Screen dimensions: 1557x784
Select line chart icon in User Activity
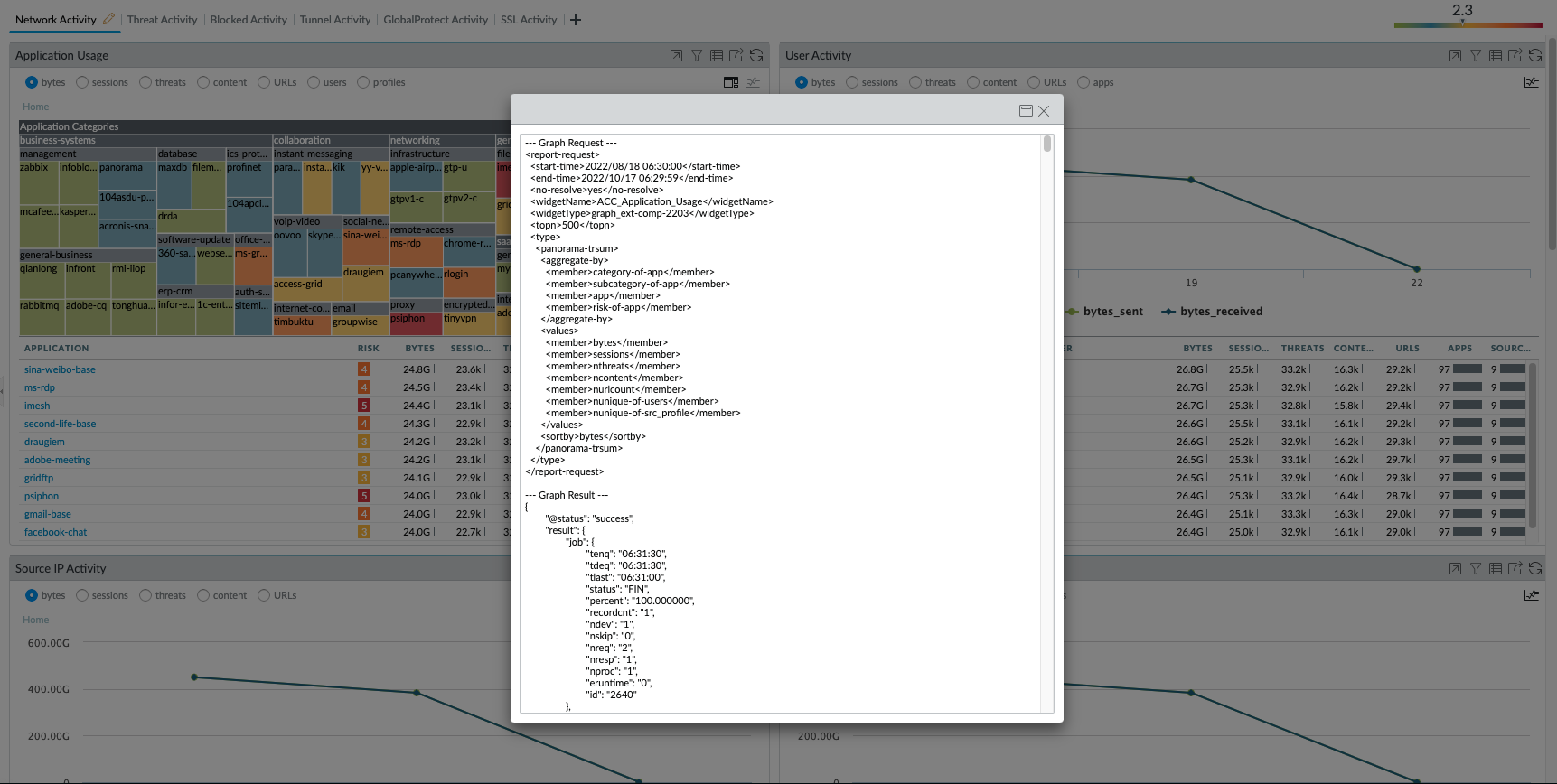(x=1531, y=82)
